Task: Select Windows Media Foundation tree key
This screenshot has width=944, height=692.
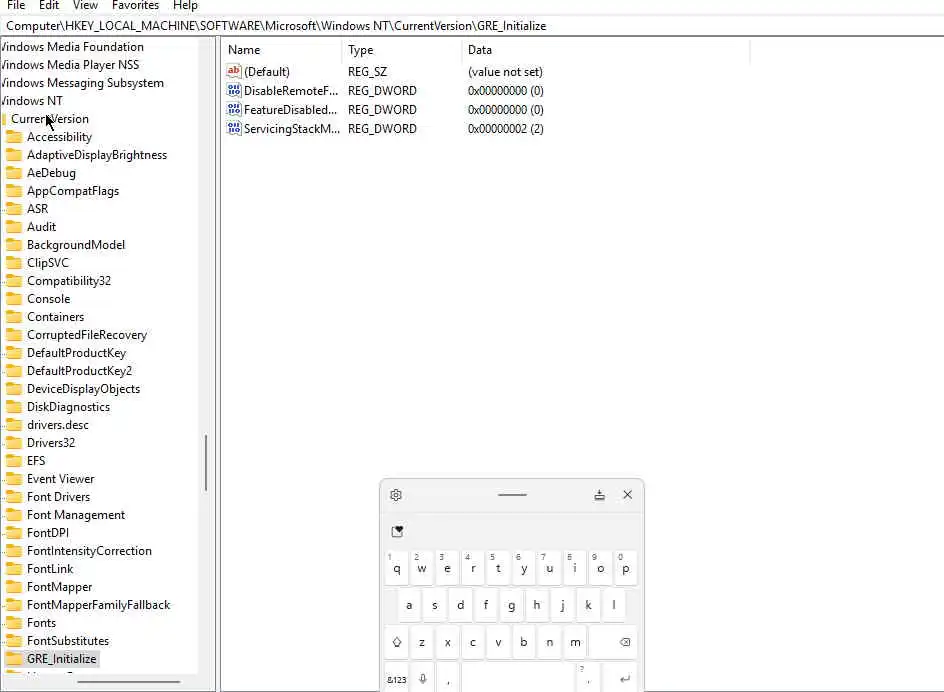Action: (72, 46)
